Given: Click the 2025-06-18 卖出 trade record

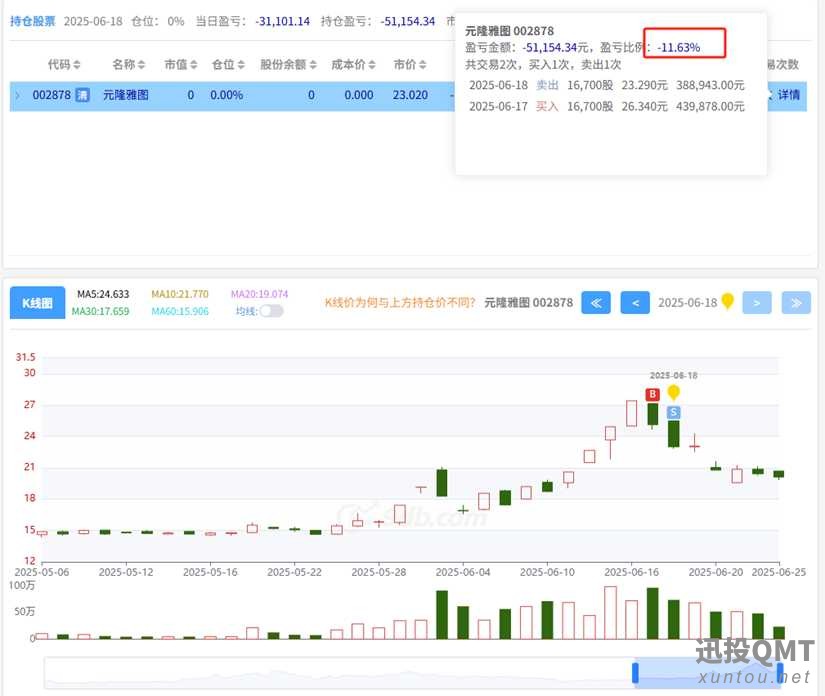Looking at the screenshot, I should tap(607, 85).
